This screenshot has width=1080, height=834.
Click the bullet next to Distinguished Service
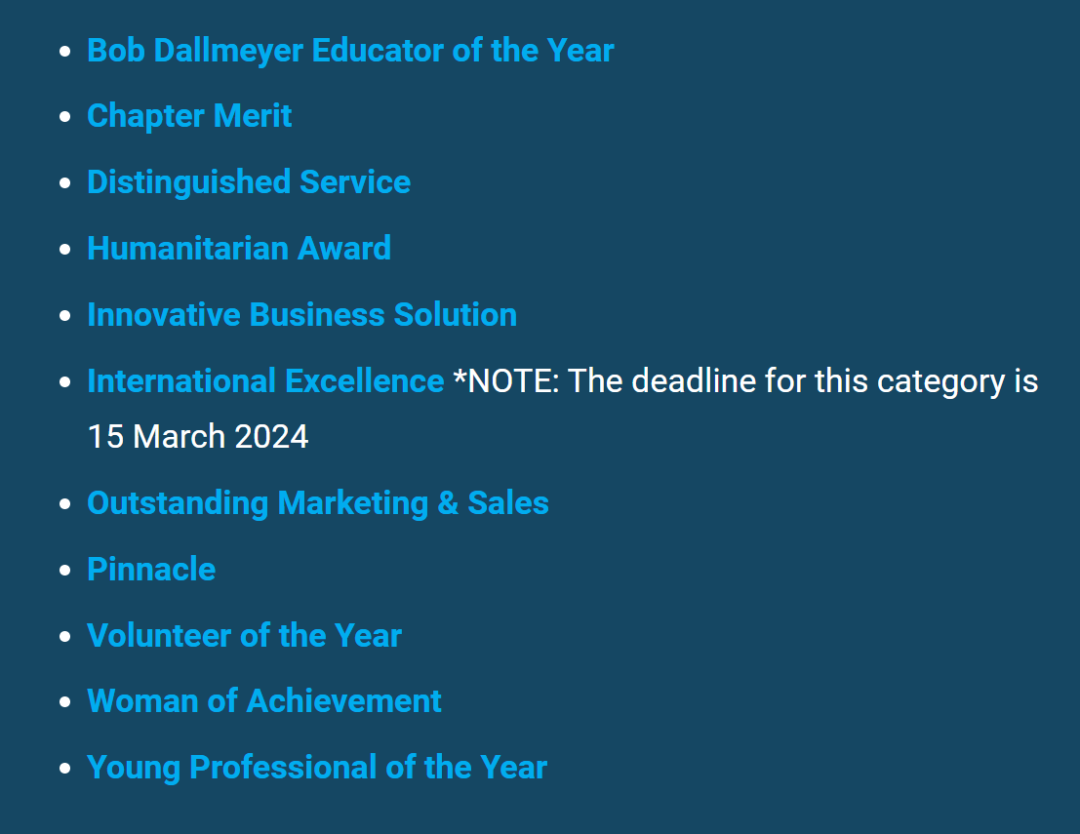(x=66, y=183)
